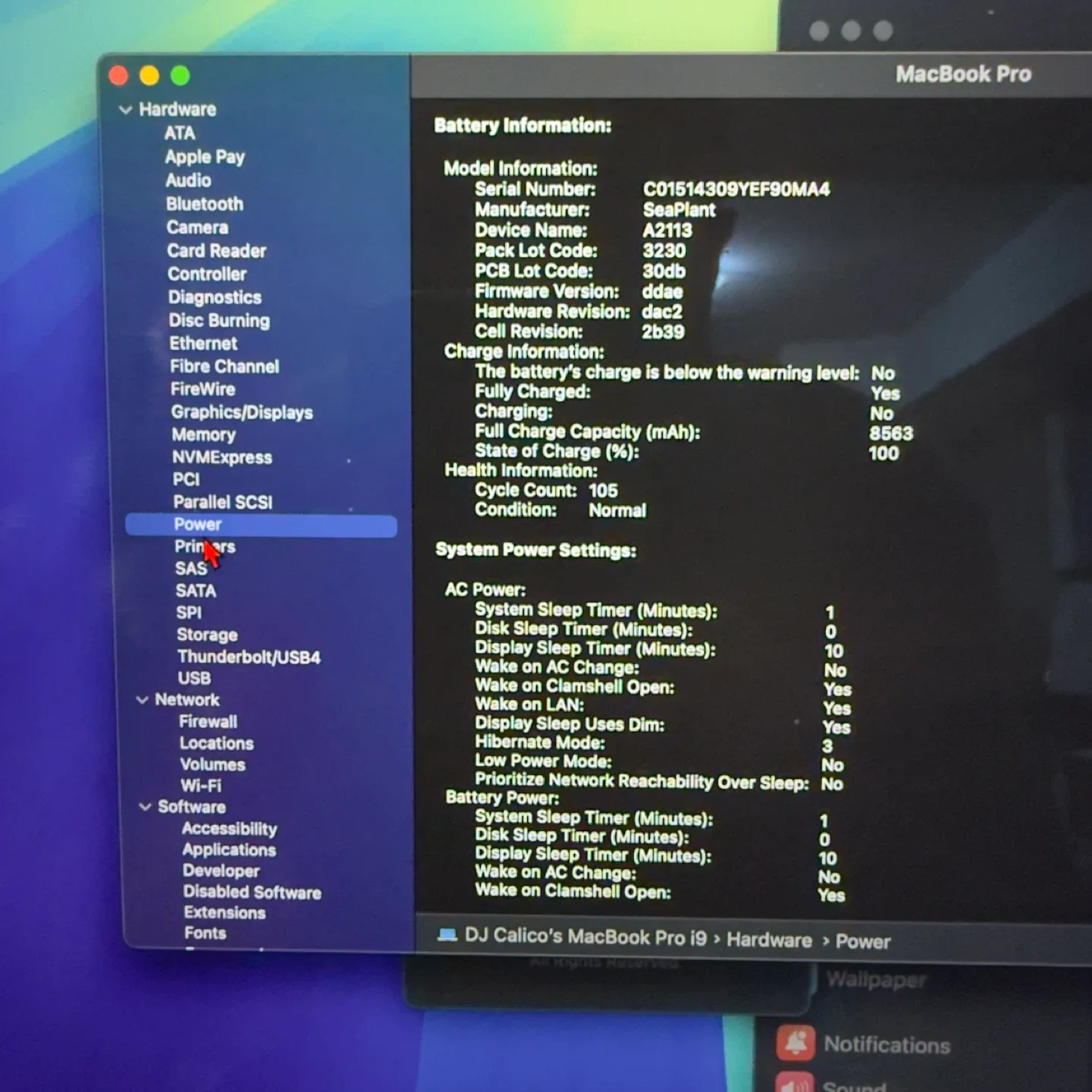Select Bluetooth in the Hardware sidebar
Image resolution: width=1092 pixels, height=1092 pixels.
[x=205, y=204]
